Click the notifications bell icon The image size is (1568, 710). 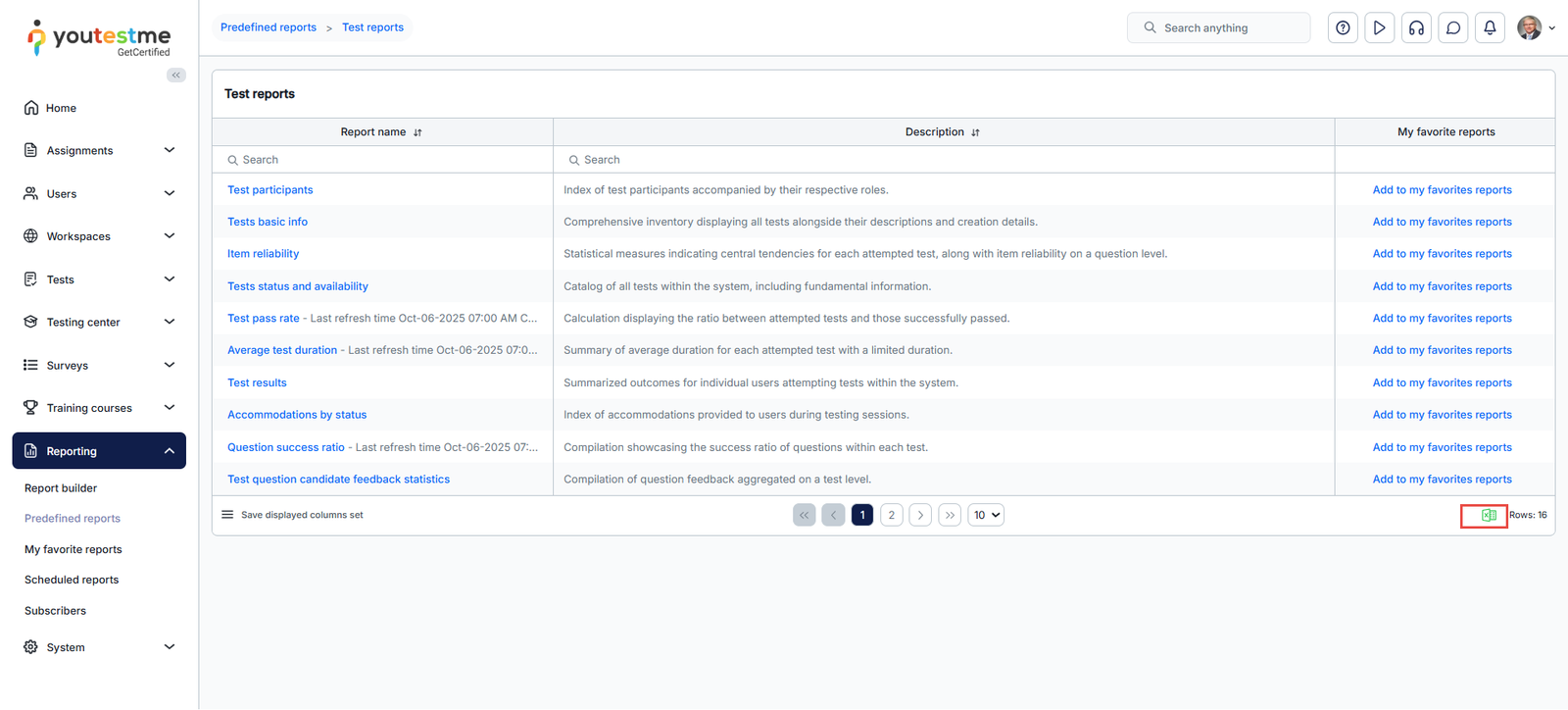[1490, 27]
